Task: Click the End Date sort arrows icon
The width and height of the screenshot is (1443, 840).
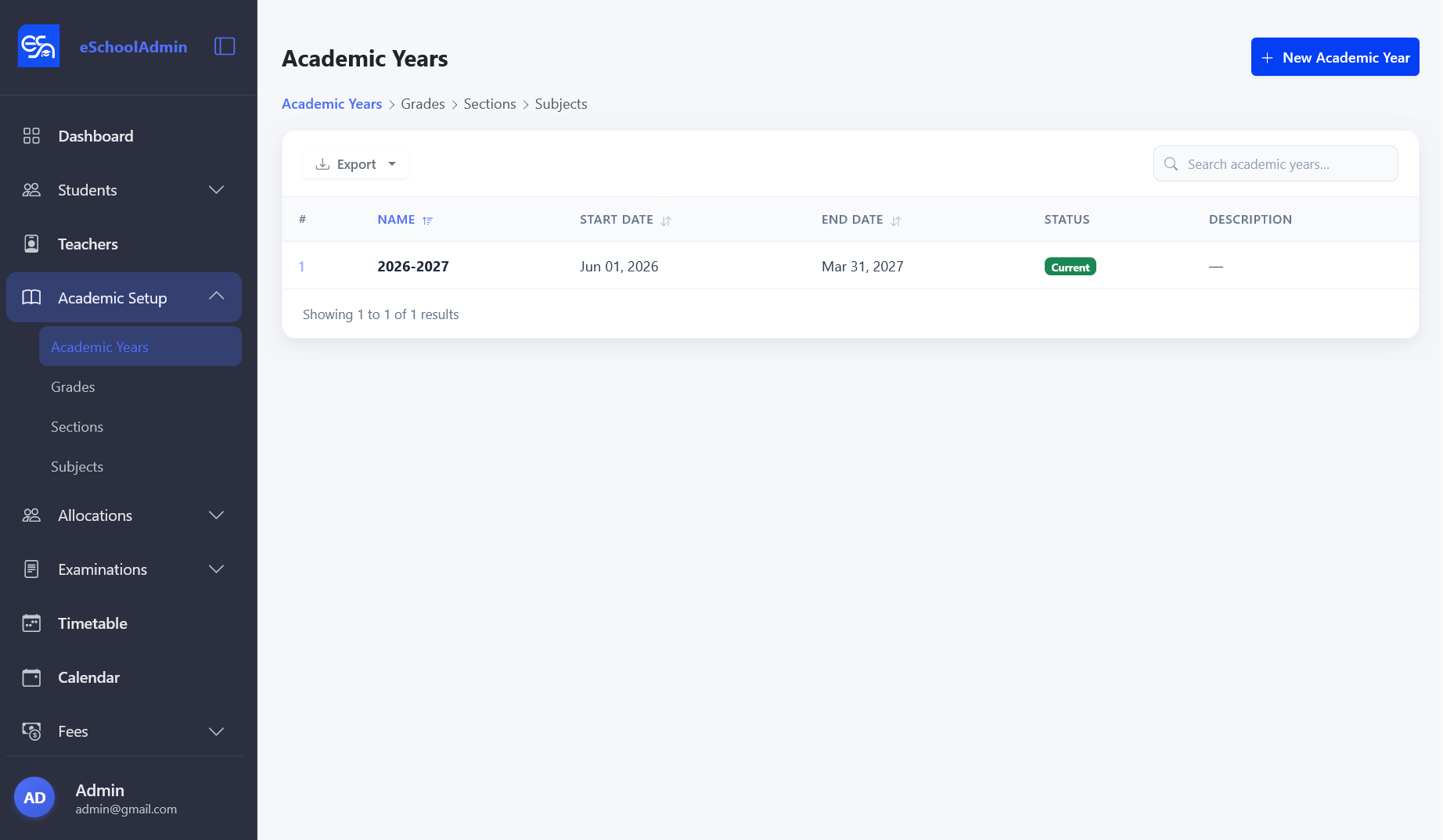Action: (896, 221)
